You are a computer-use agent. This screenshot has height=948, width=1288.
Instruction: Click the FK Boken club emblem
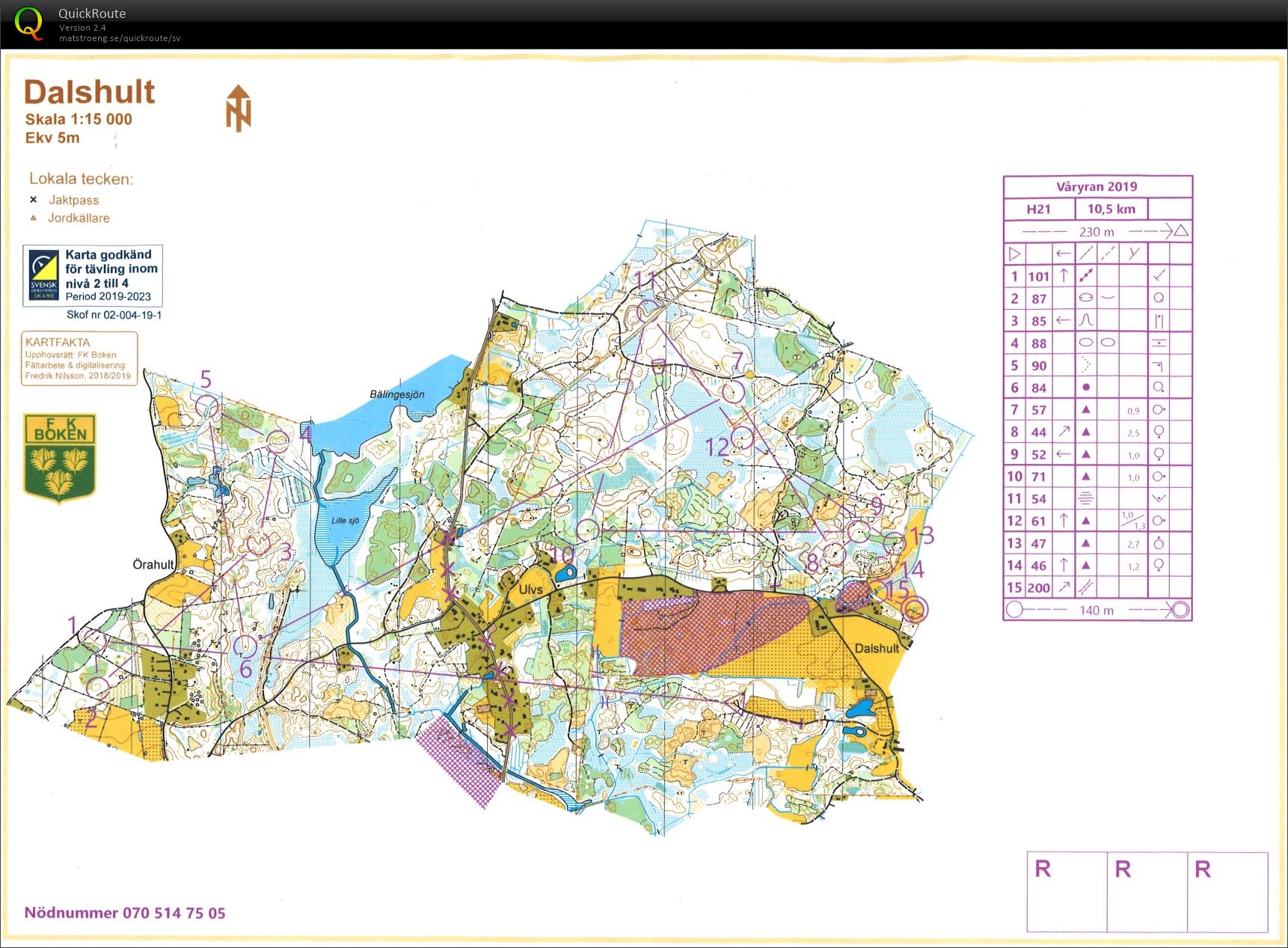(x=60, y=458)
